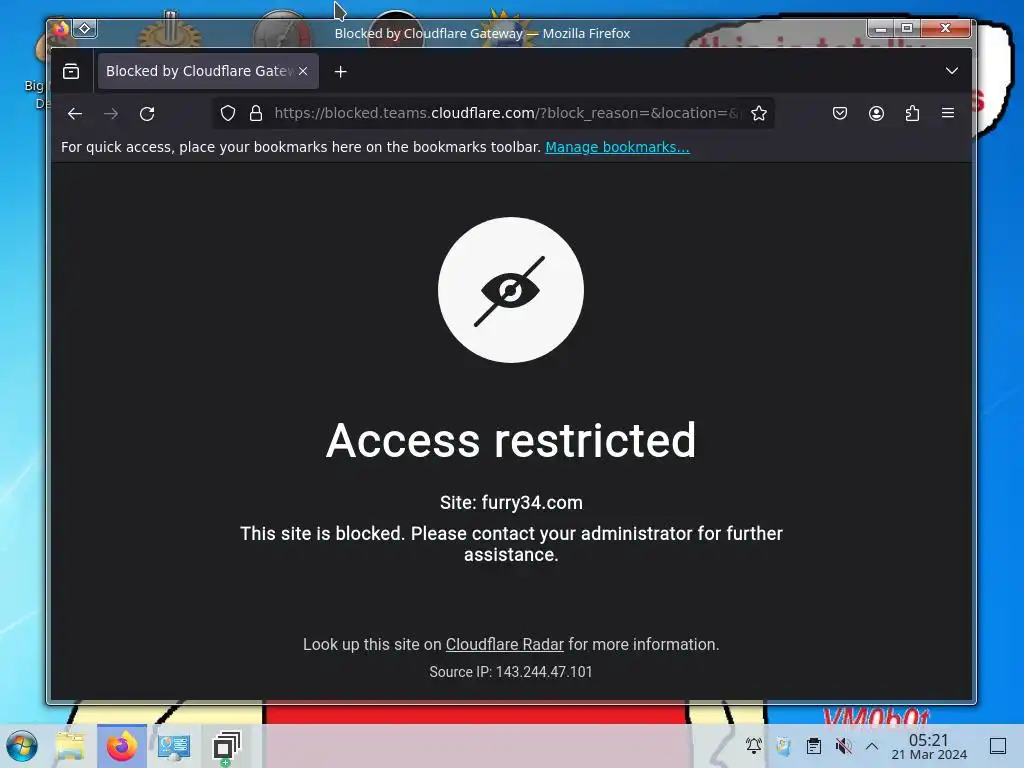Toggle the window on-all-desktops pin icon
1024x768 pixels.
coord(85,28)
